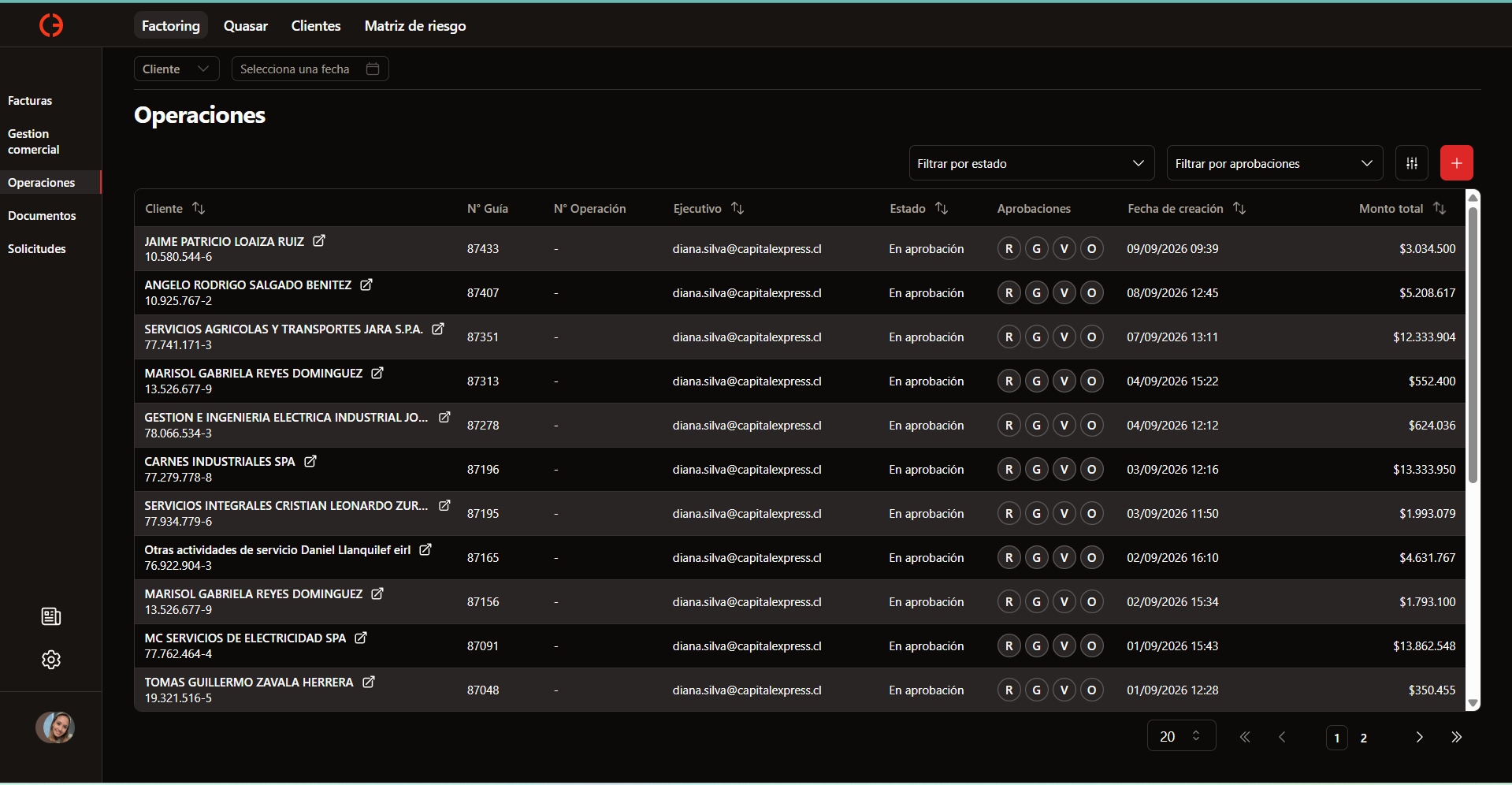
Task: Open external link for JAIME PATRICIO LOAIZA RUIZ
Action: click(x=319, y=241)
